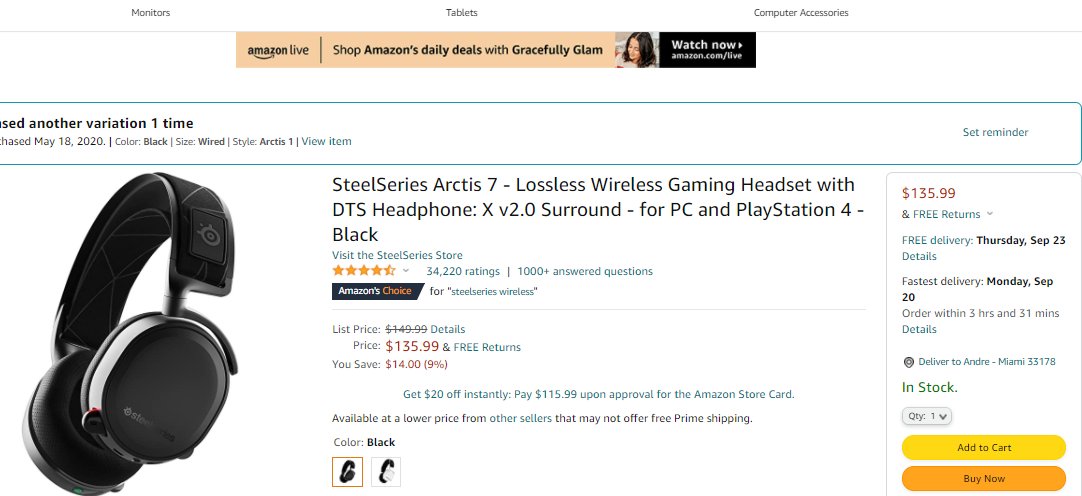Click the star rating icons

[363, 271]
